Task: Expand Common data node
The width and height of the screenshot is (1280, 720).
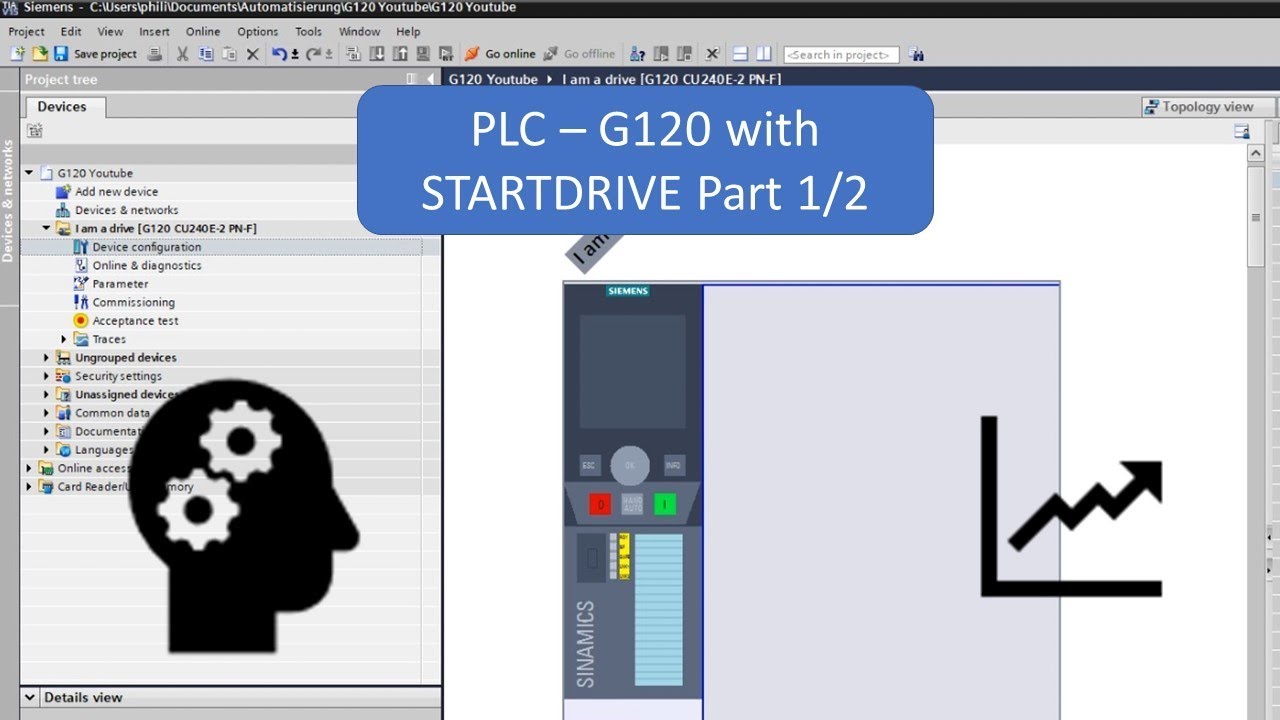Action: click(46, 413)
